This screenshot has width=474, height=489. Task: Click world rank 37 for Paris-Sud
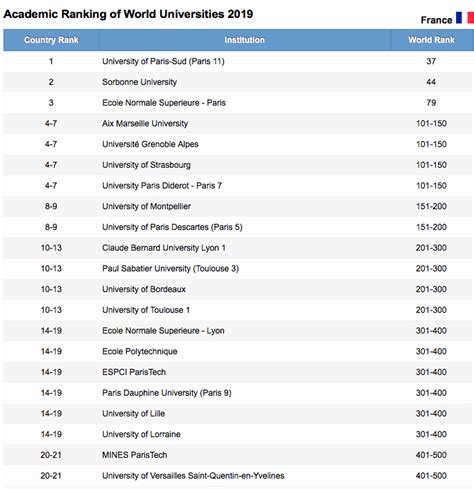click(431, 61)
